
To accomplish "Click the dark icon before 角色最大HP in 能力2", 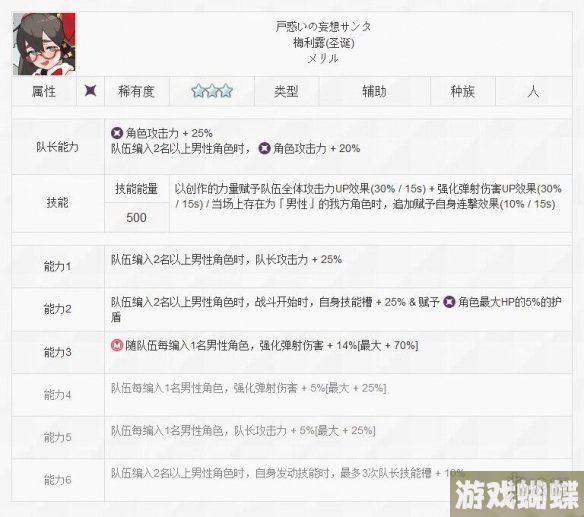I will 449,302.
